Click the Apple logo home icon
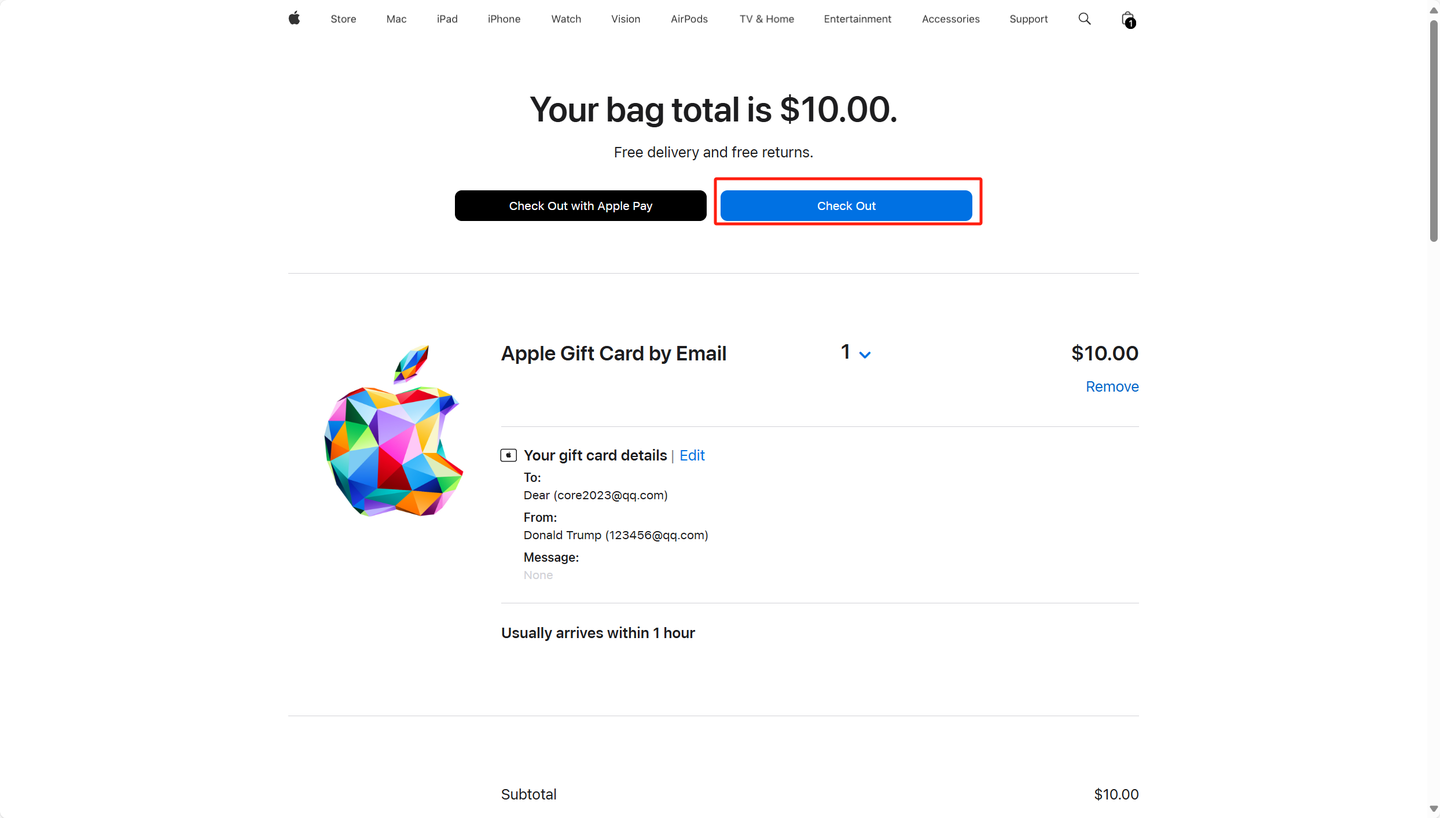 pos(294,18)
